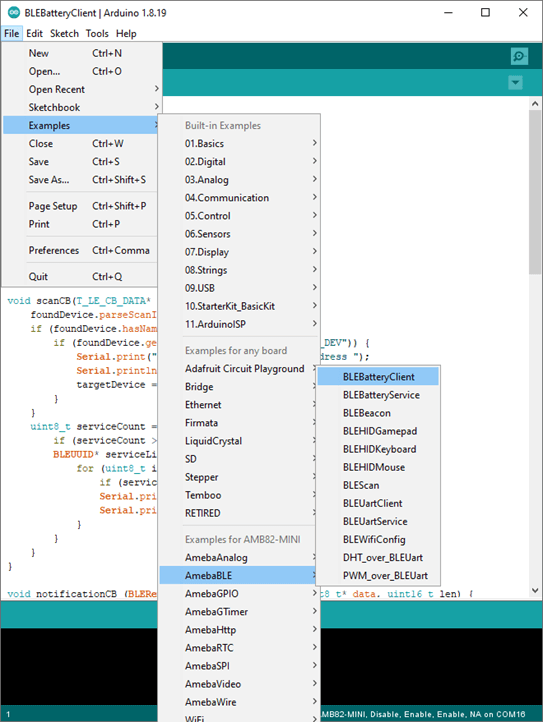Open Bridge examples
The height and width of the screenshot is (722, 543).
pyautogui.click(x=238, y=387)
